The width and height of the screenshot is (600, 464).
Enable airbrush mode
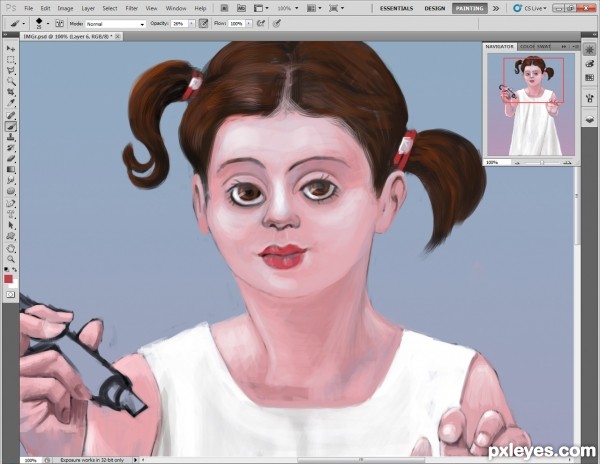pyautogui.click(x=261, y=23)
